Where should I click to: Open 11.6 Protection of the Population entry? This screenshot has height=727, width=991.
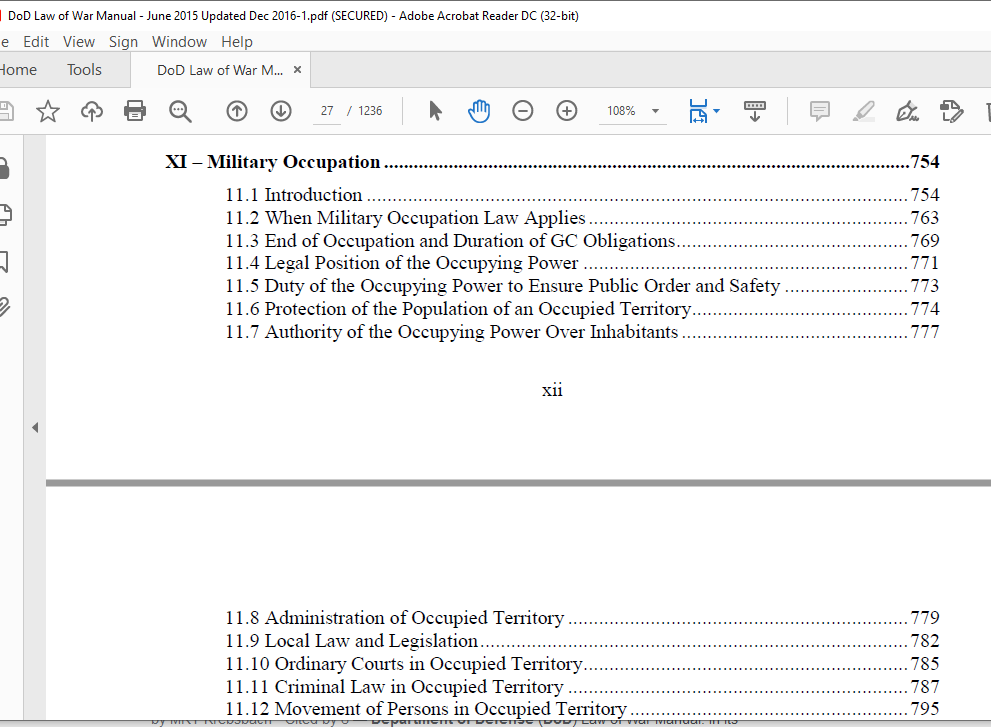[x=582, y=309]
